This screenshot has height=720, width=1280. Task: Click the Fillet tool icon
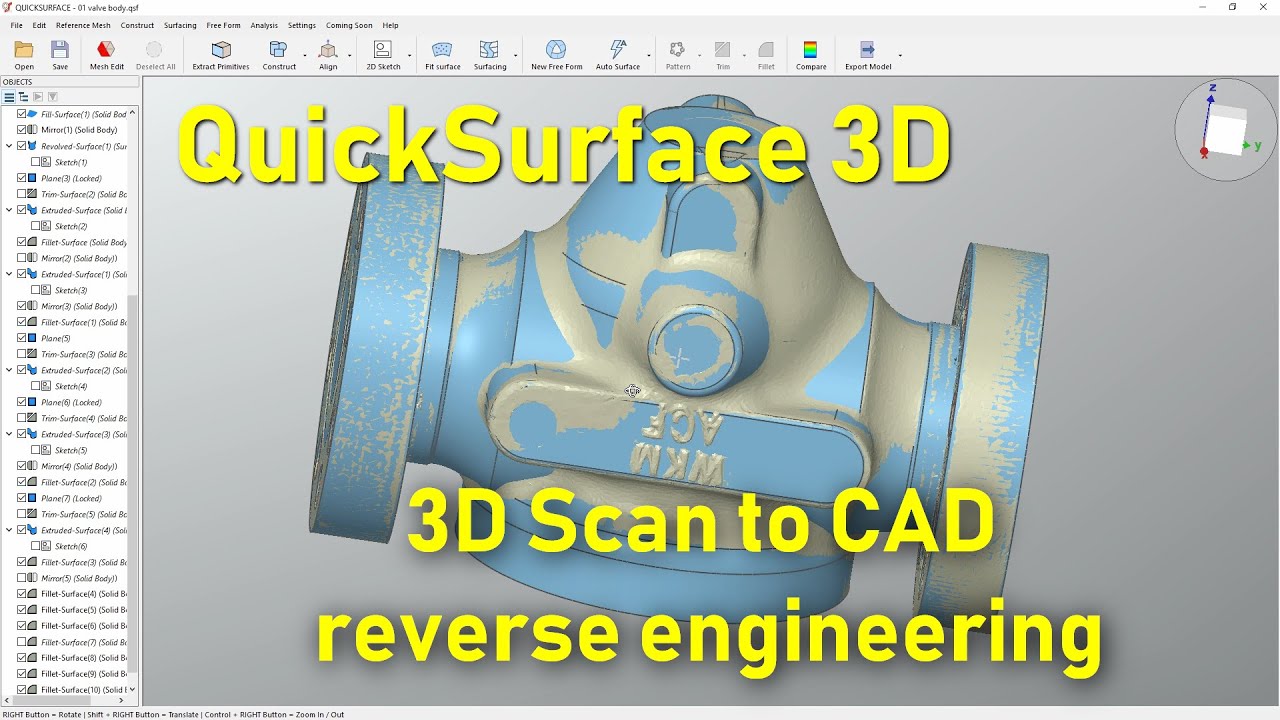766,49
